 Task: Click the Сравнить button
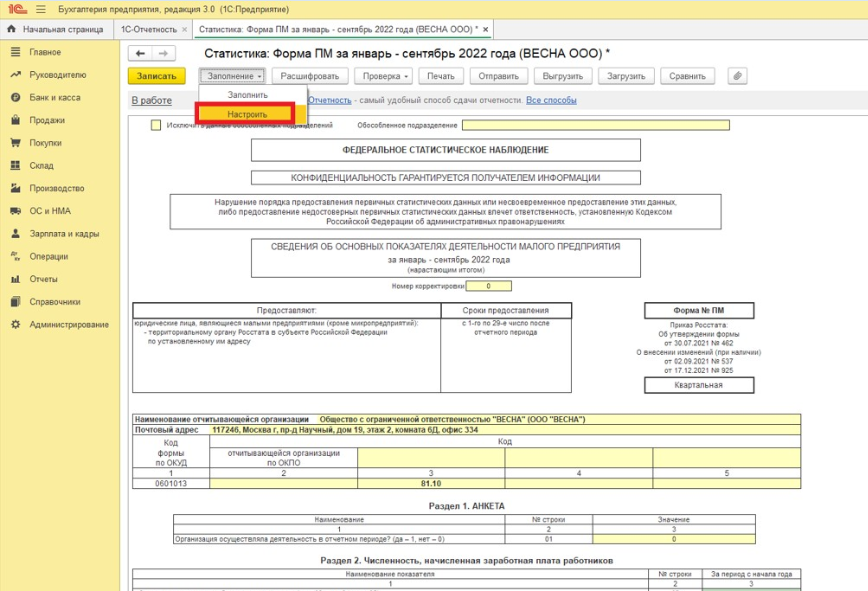coord(687,76)
